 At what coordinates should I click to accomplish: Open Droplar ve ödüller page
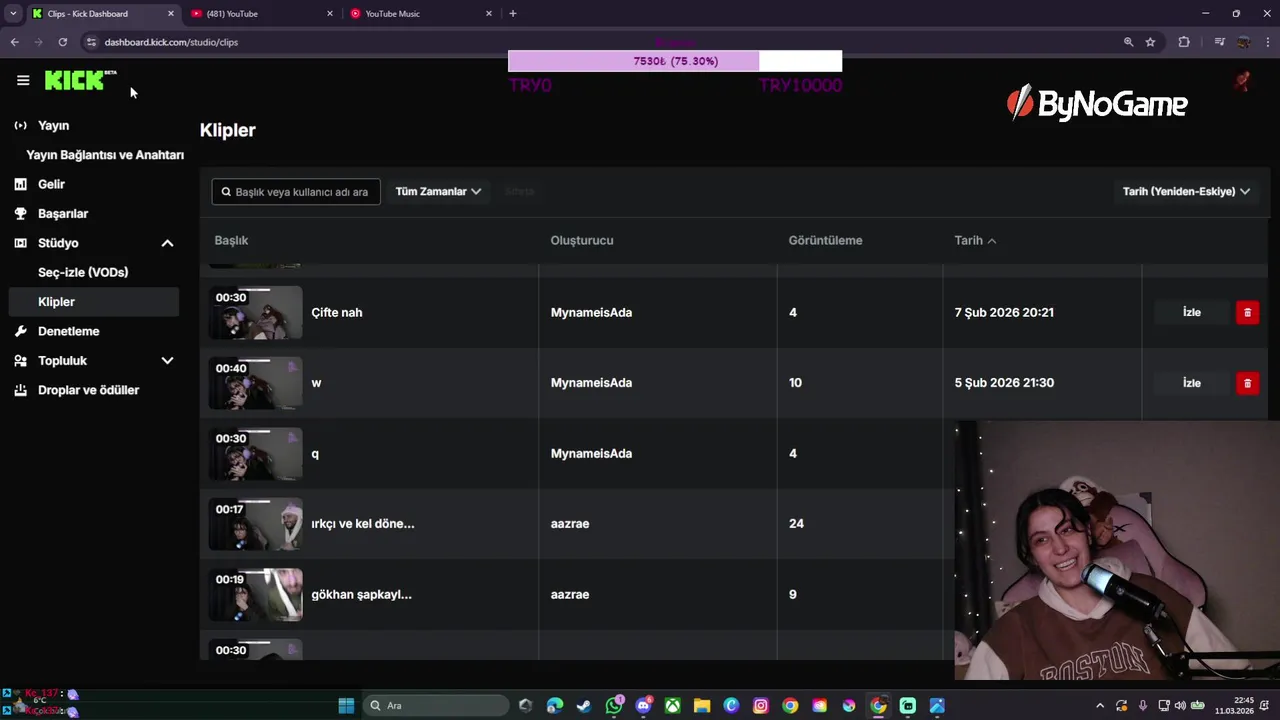pyautogui.click(x=88, y=390)
